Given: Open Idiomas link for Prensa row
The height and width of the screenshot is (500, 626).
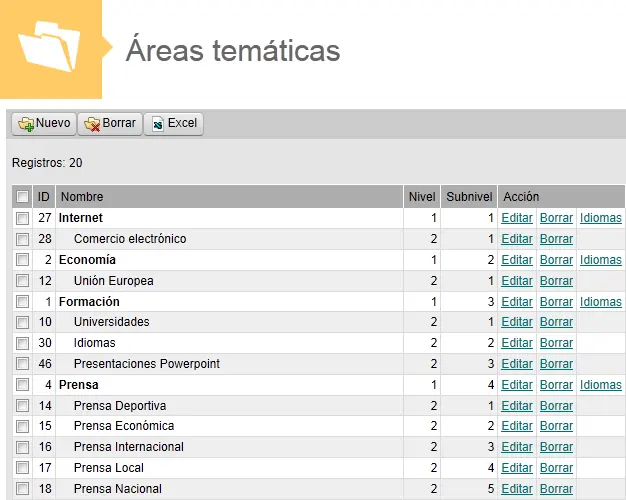Looking at the screenshot, I should 600,385.
